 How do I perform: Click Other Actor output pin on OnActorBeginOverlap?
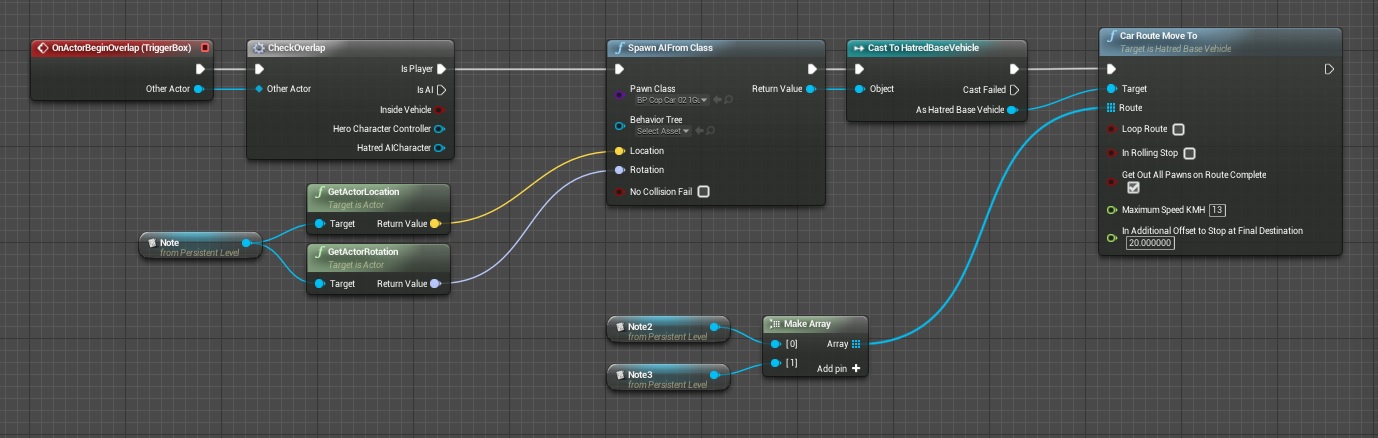coord(199,89)
